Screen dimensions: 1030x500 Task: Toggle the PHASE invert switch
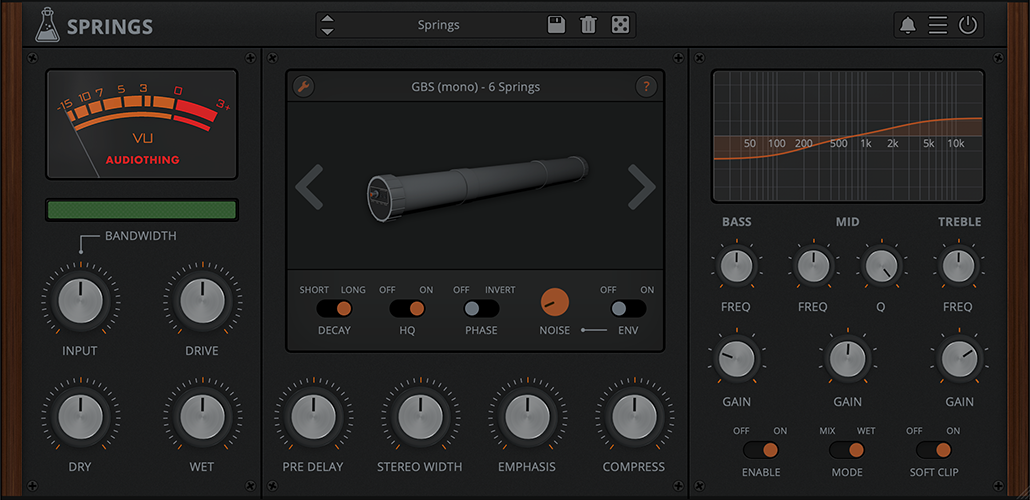pyautogui.click(x=481, y=309)
